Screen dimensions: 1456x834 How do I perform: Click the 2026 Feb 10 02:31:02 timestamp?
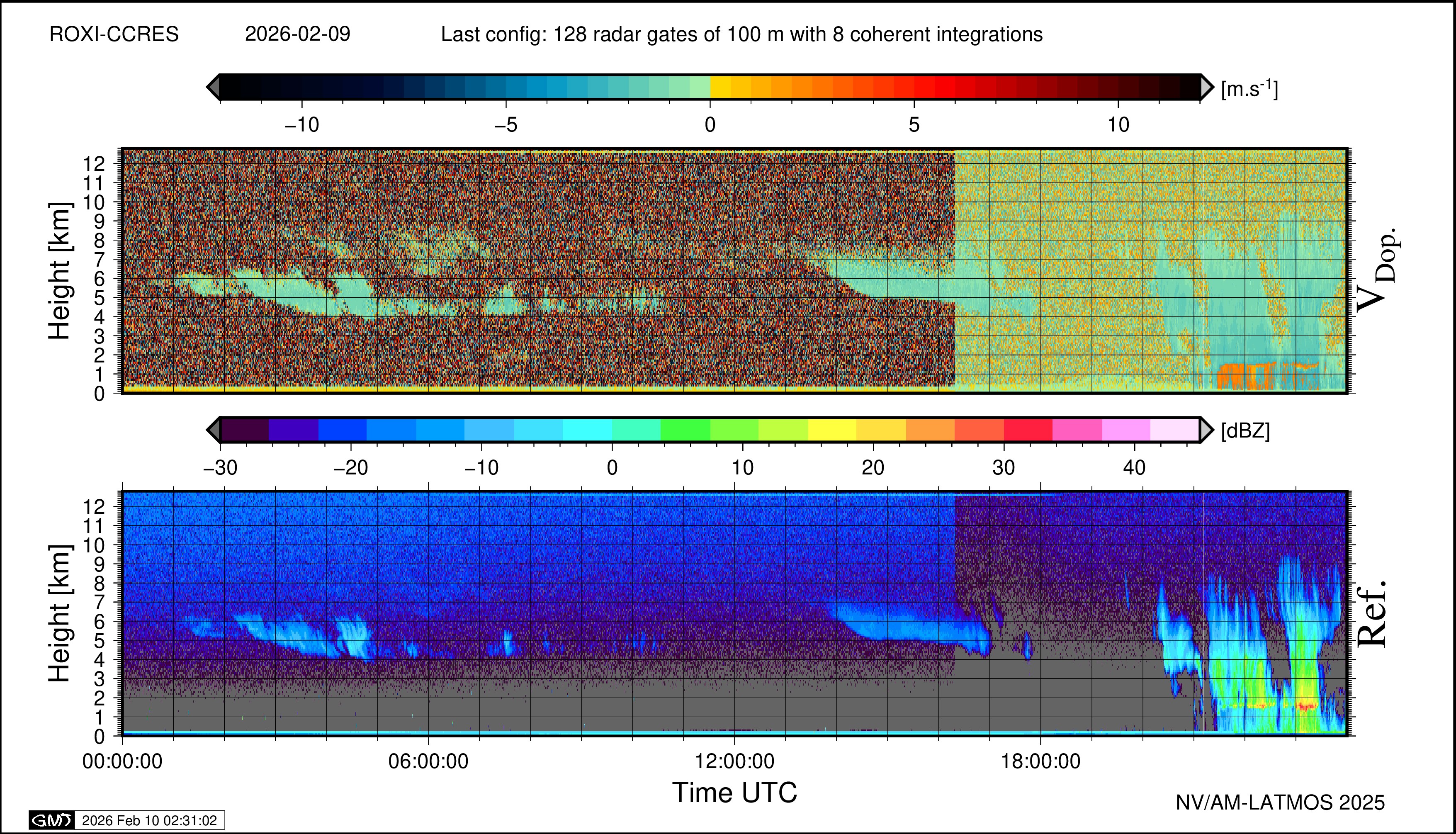149,820
